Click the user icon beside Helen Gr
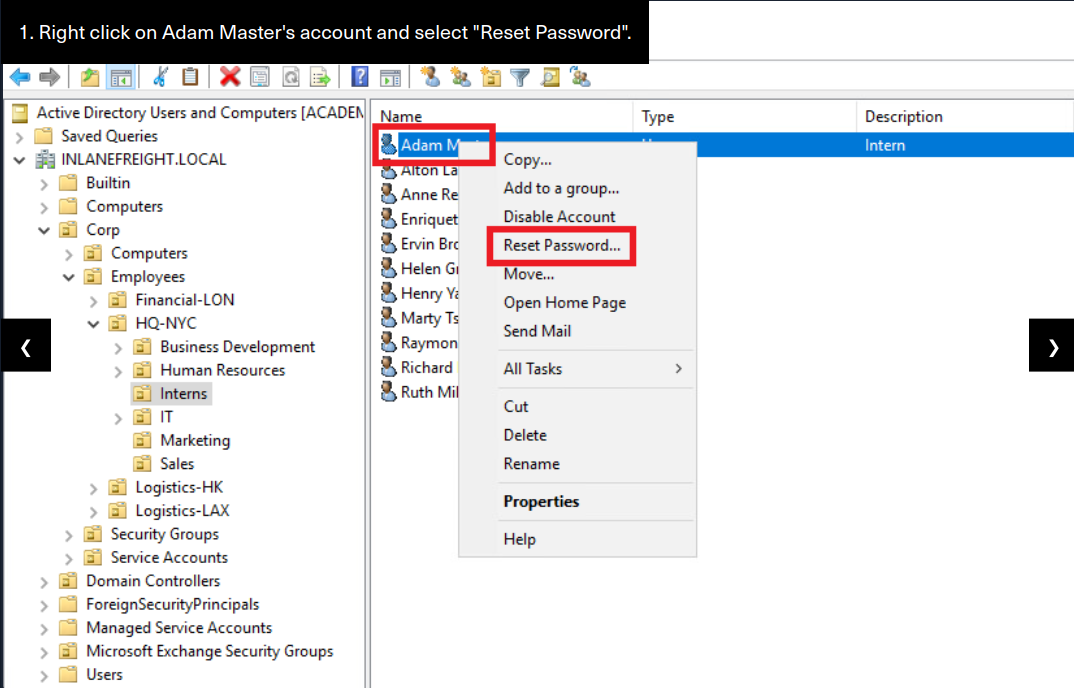This screenshot has width=1074, height=688. click(388, 269)
